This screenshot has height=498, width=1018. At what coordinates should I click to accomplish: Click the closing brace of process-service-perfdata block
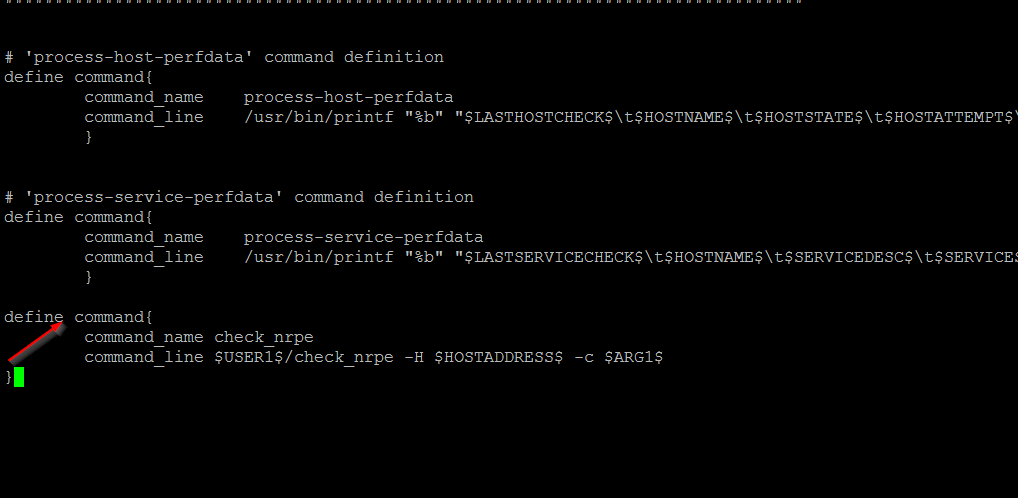tap(89, 277)
